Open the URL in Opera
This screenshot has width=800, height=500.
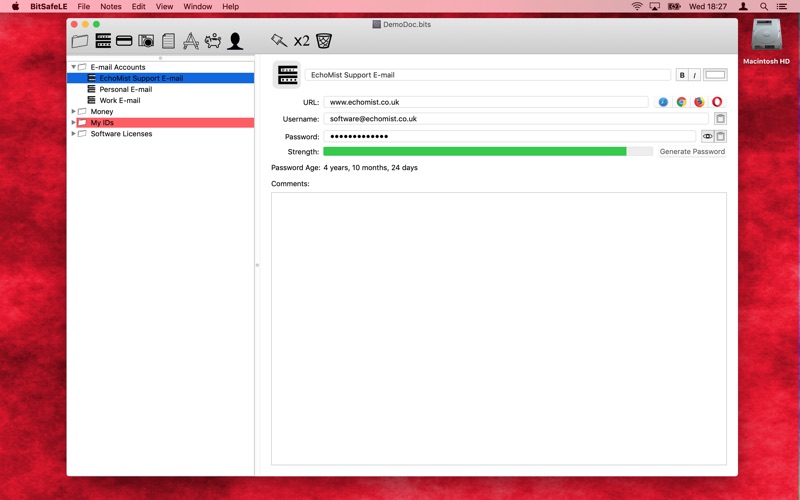point(717,102)
